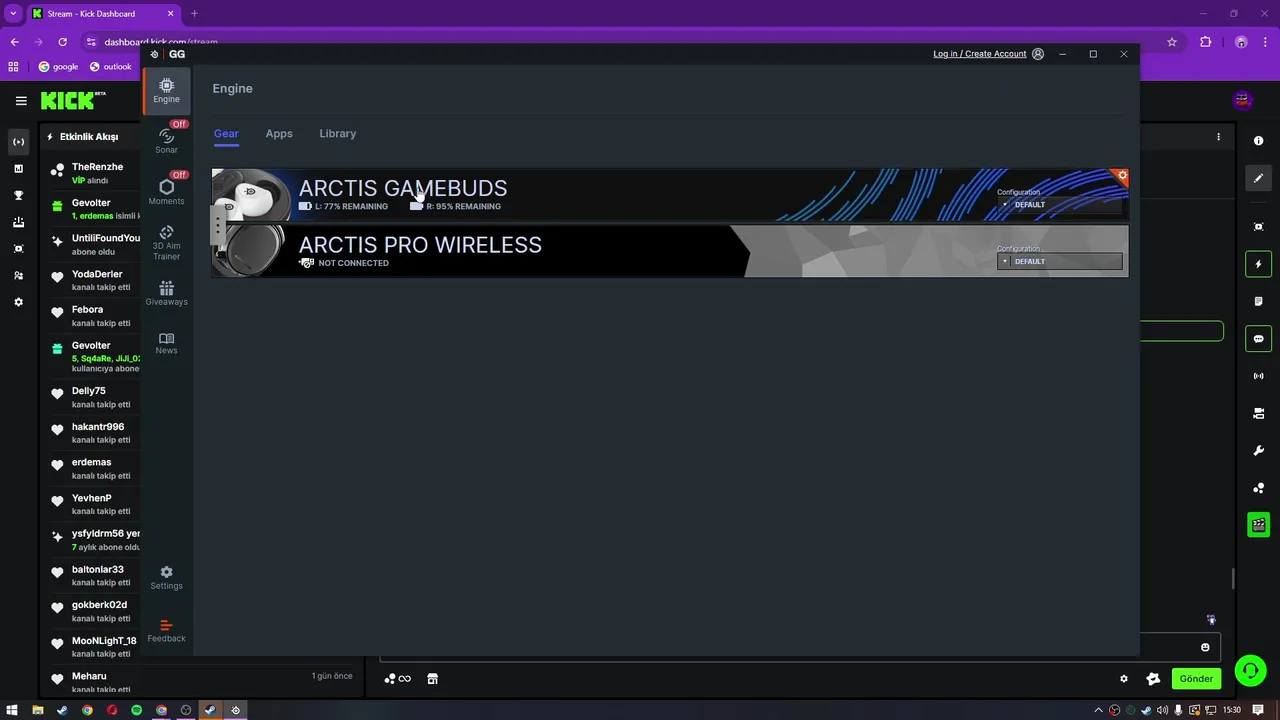Click the chat bubble icon in Kick's right panel
1280x720 pixels.
(x=1259, y=339)
